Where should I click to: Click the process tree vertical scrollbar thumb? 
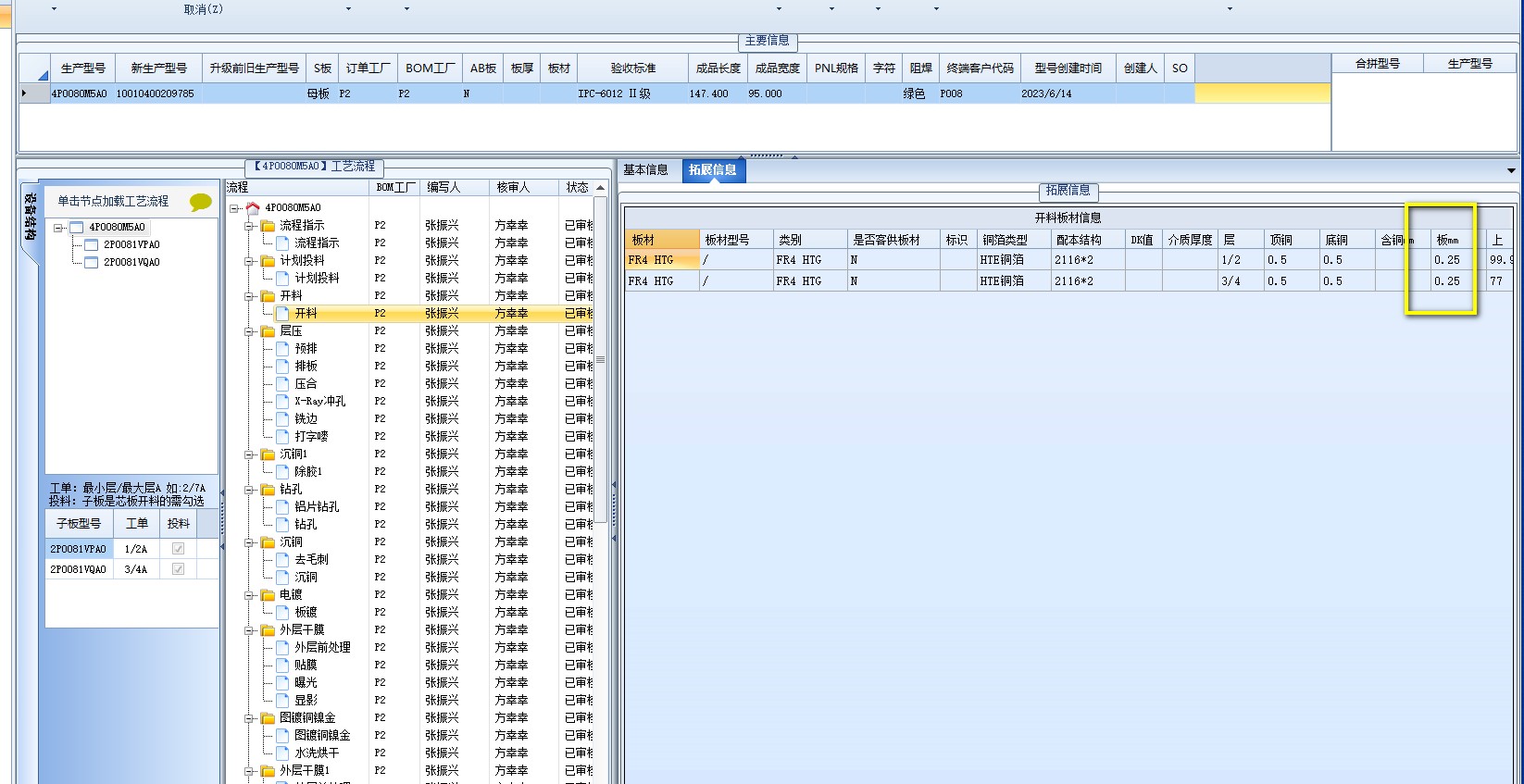point(600,359)
